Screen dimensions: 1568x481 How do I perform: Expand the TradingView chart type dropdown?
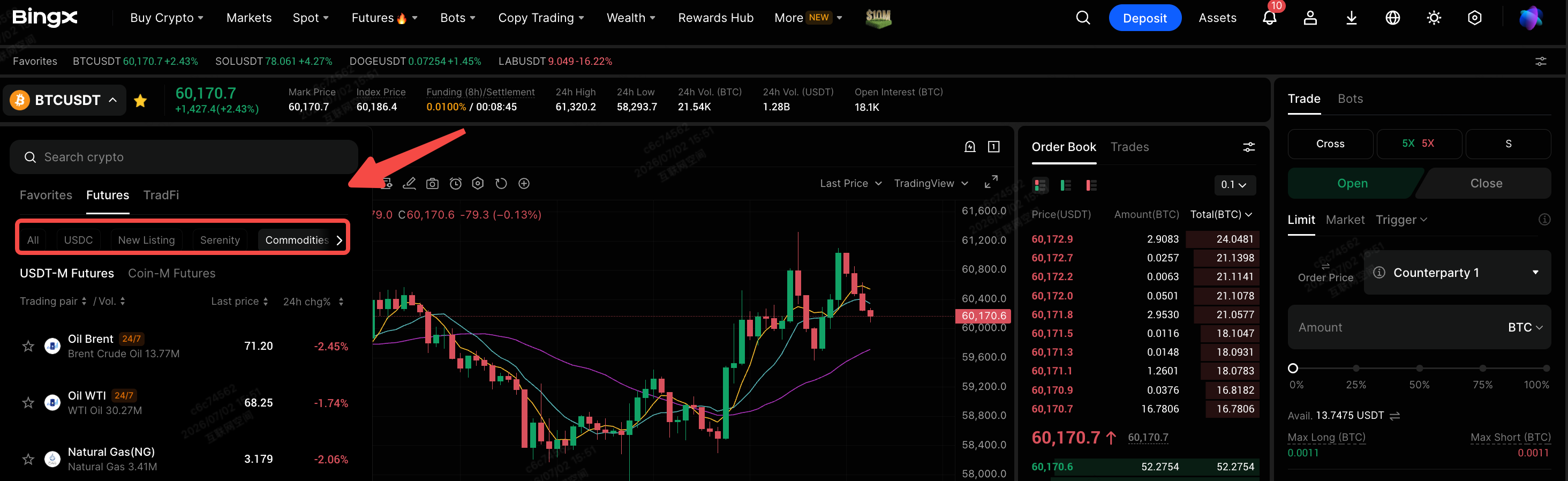931,183
